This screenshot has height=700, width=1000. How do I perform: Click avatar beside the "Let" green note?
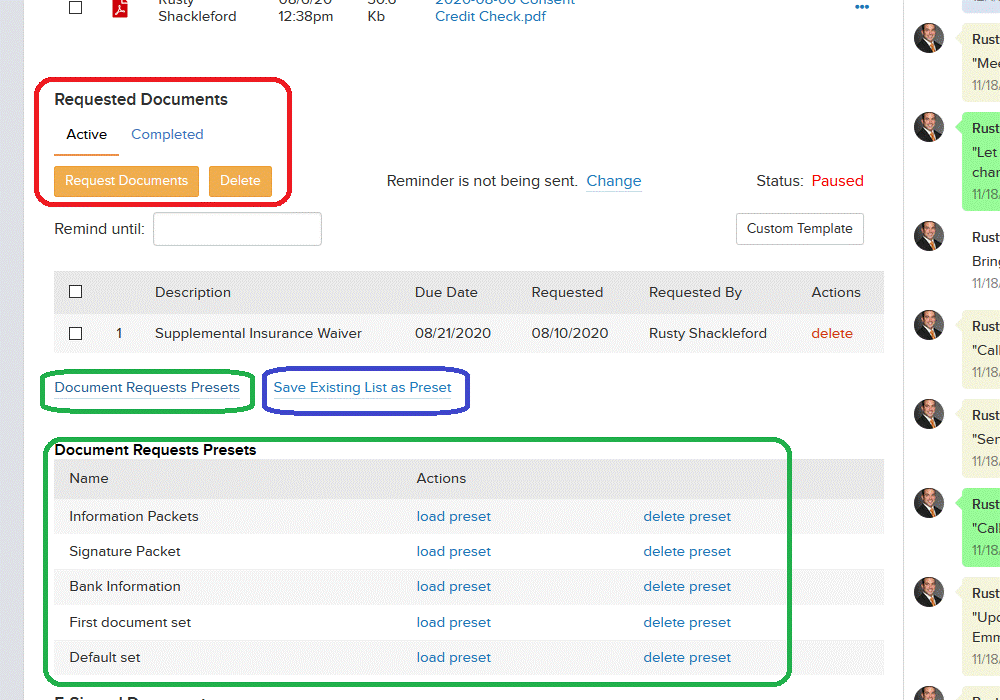[x=929, y=127]
